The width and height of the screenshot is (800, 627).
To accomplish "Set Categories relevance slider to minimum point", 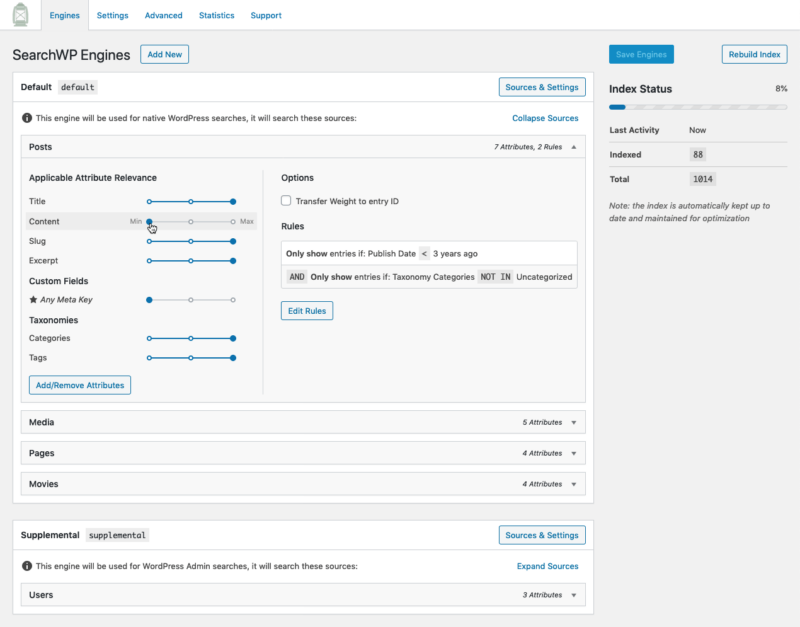I will click(149, 338).
